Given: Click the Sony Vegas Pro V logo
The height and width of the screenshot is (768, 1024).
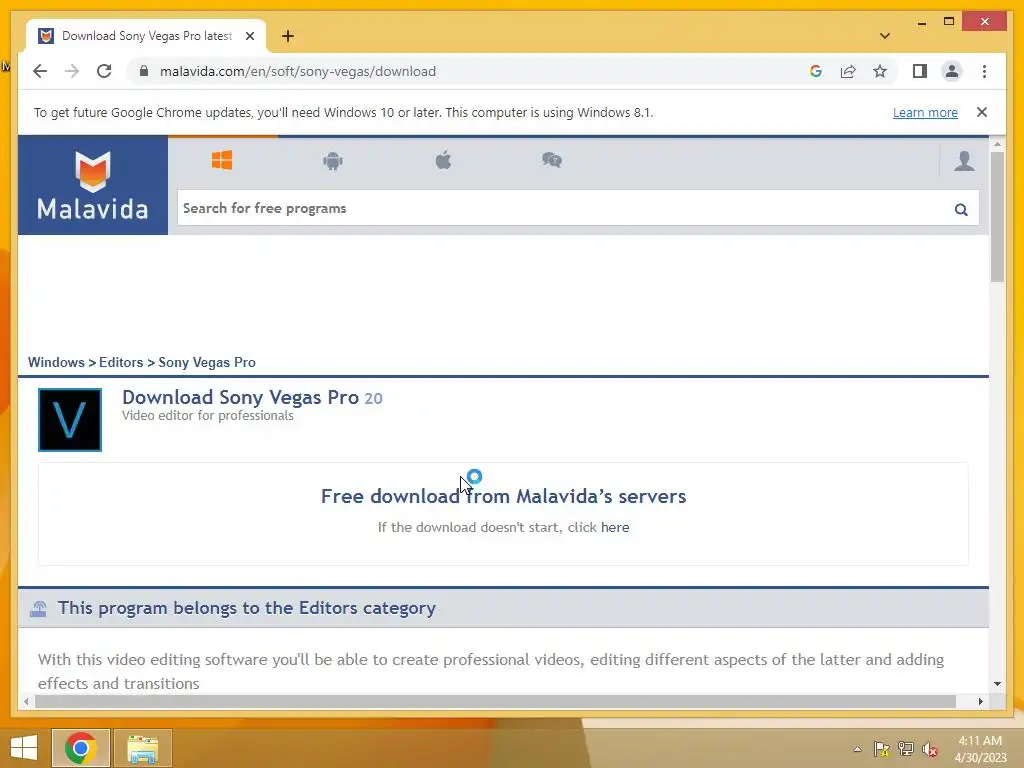Looking at the screenshot, I should pos(70,420).
